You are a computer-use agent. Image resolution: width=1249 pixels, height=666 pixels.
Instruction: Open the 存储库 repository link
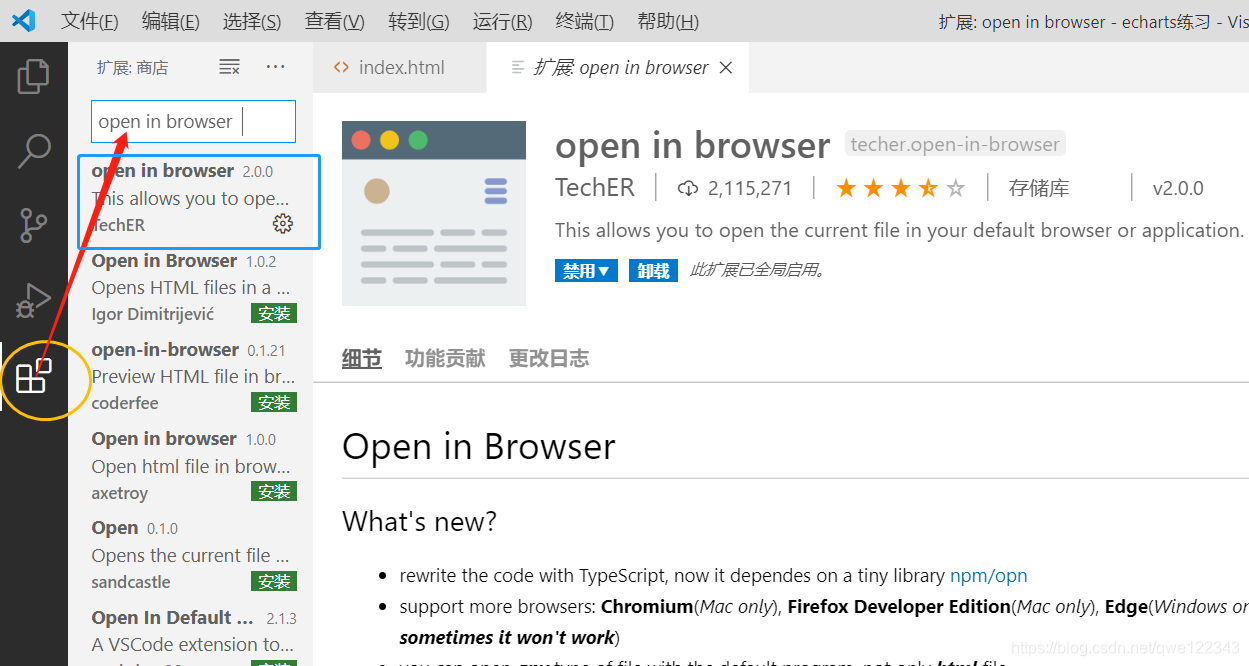coord(1039,188)
